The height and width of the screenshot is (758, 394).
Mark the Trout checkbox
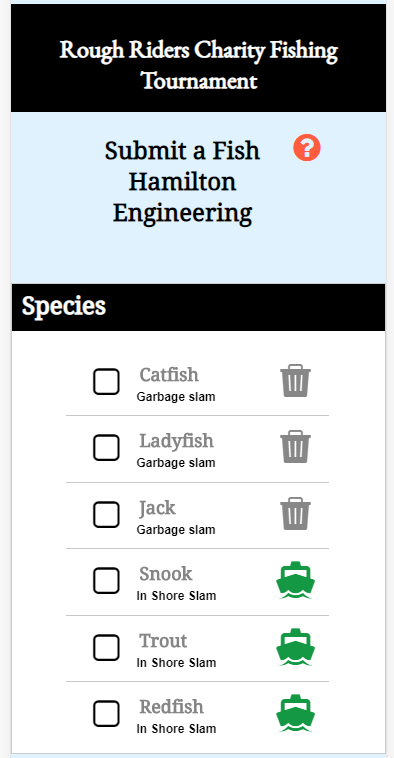tap(106, 647)
